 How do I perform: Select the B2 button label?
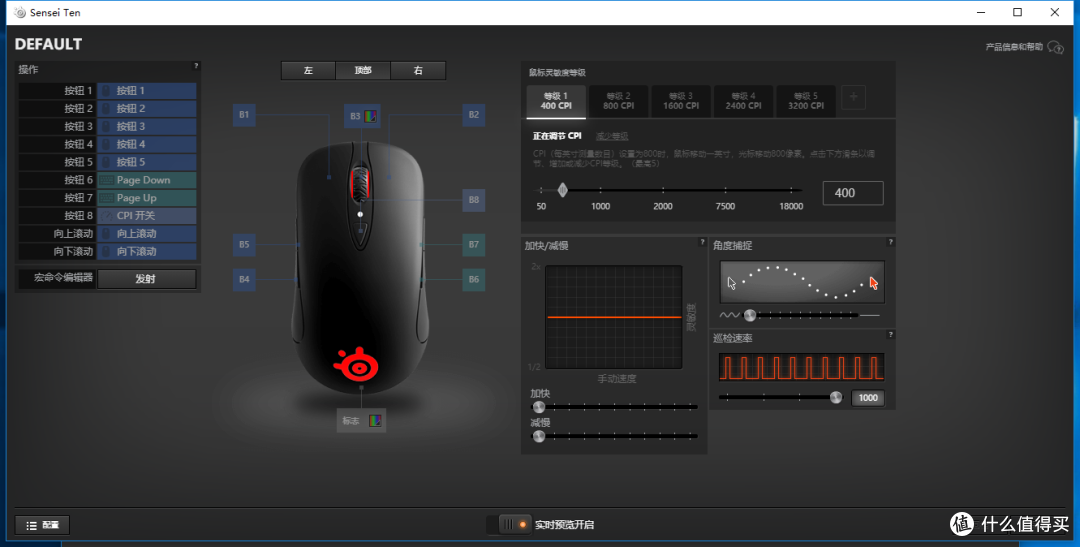[x=473, y=114]
